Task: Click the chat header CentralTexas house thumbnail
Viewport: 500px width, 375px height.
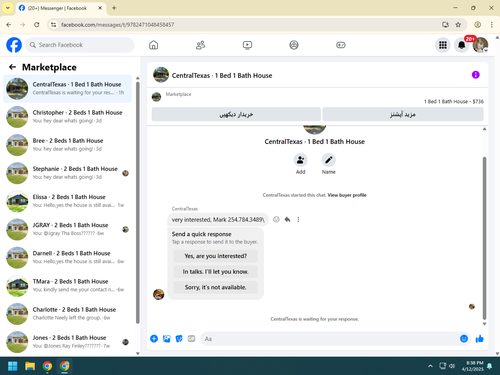Action: pos(161,75)
